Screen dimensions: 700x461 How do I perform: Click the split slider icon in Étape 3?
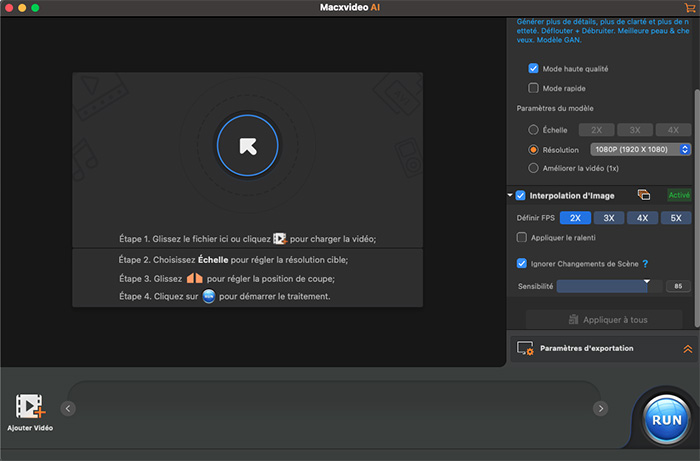[194, 278]
